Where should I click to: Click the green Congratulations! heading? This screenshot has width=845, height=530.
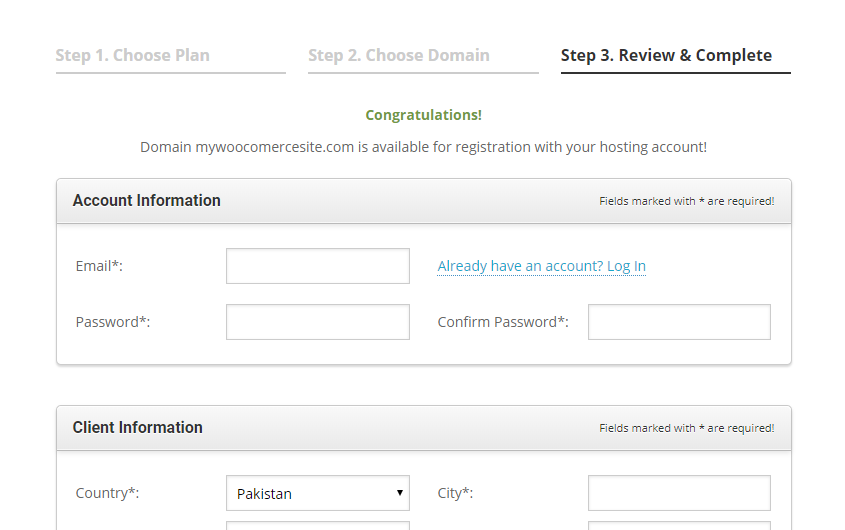pos(424,115)
